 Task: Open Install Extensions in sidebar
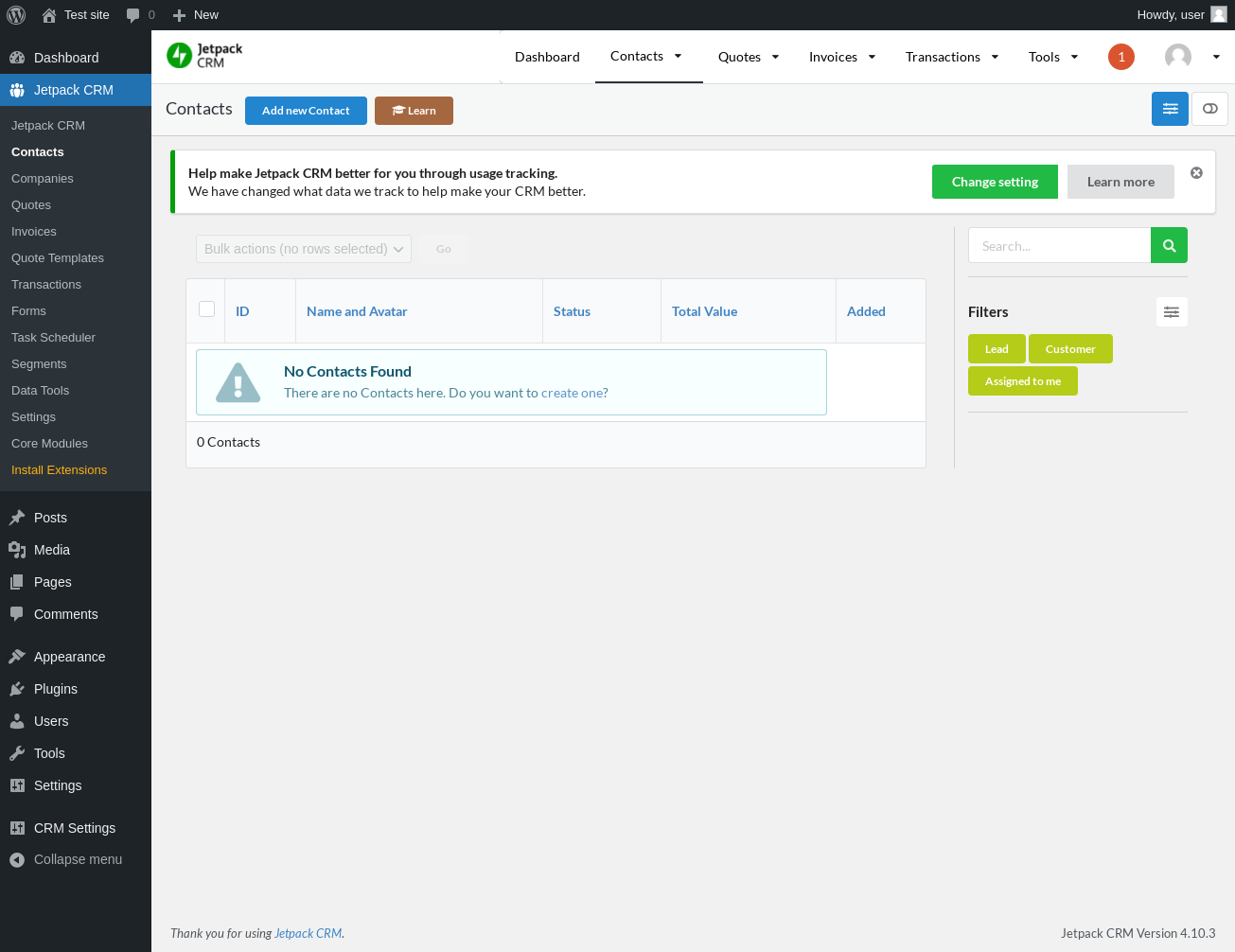pos(59,470)
